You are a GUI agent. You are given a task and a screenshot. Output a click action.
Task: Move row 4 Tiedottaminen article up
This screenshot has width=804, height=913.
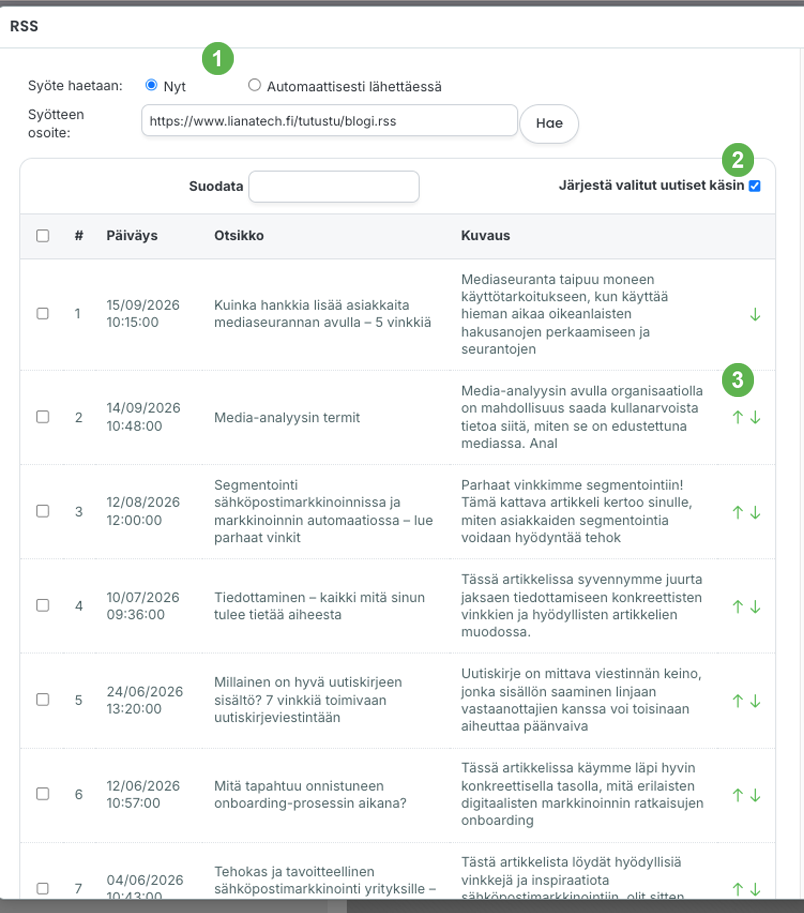coord(738,606)
